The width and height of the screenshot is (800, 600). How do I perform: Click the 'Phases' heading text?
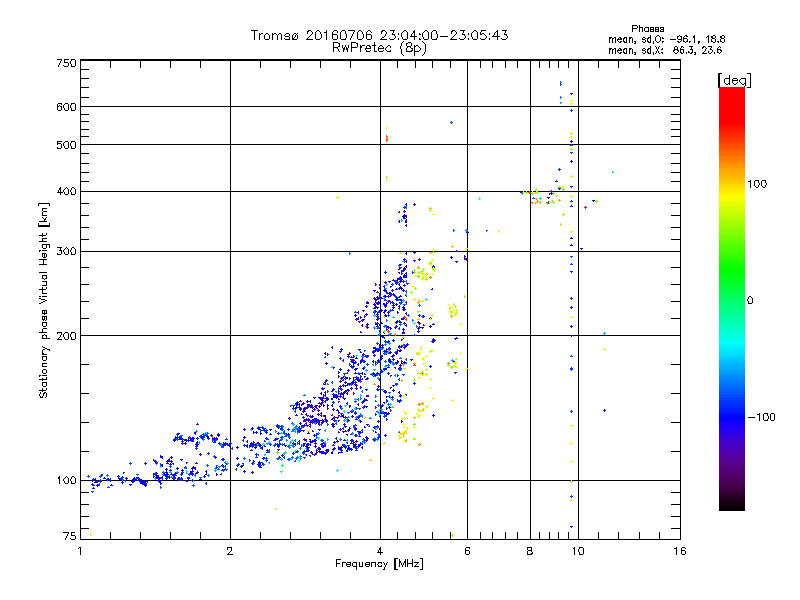[647, 29]
